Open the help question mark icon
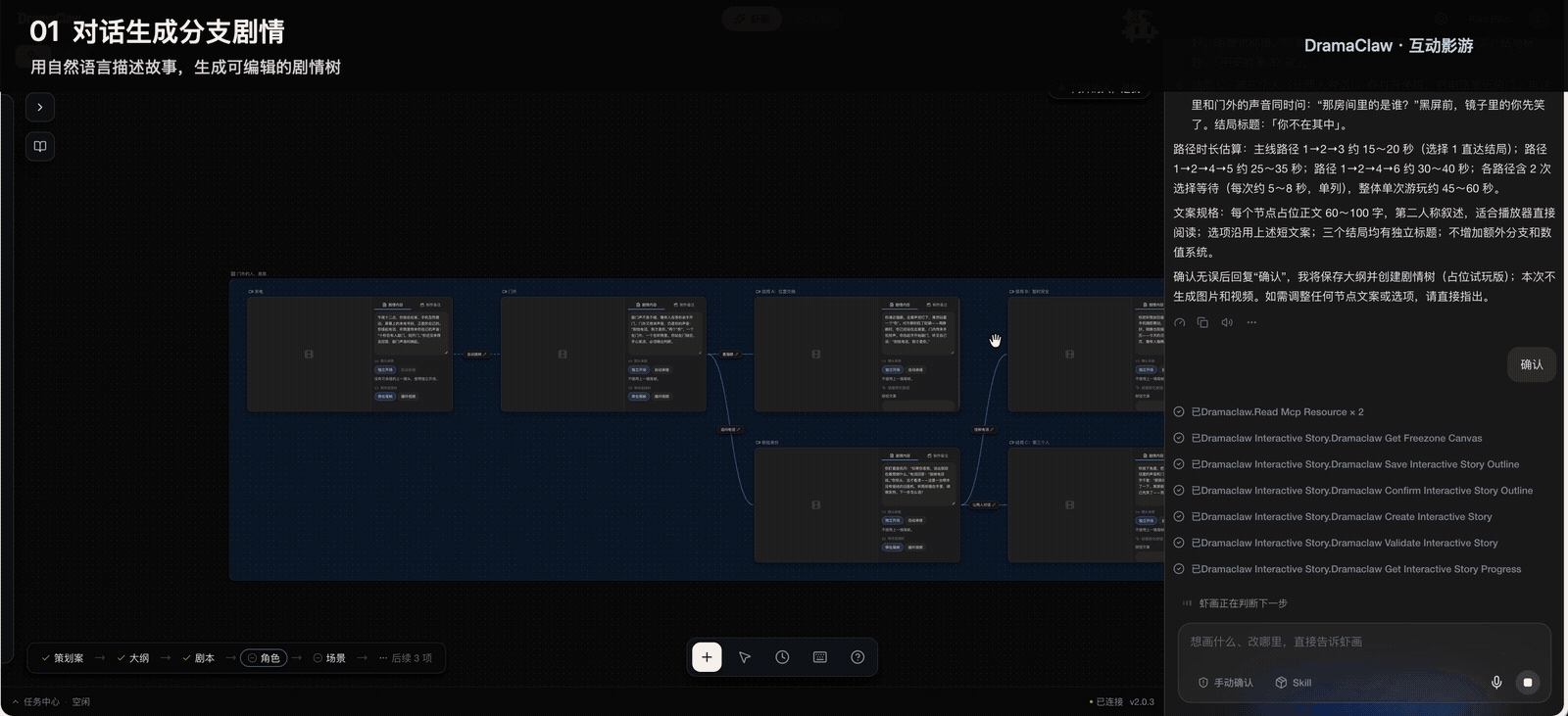The height and width of the screenshot is (716, 1568). click(x=857, y=657)
